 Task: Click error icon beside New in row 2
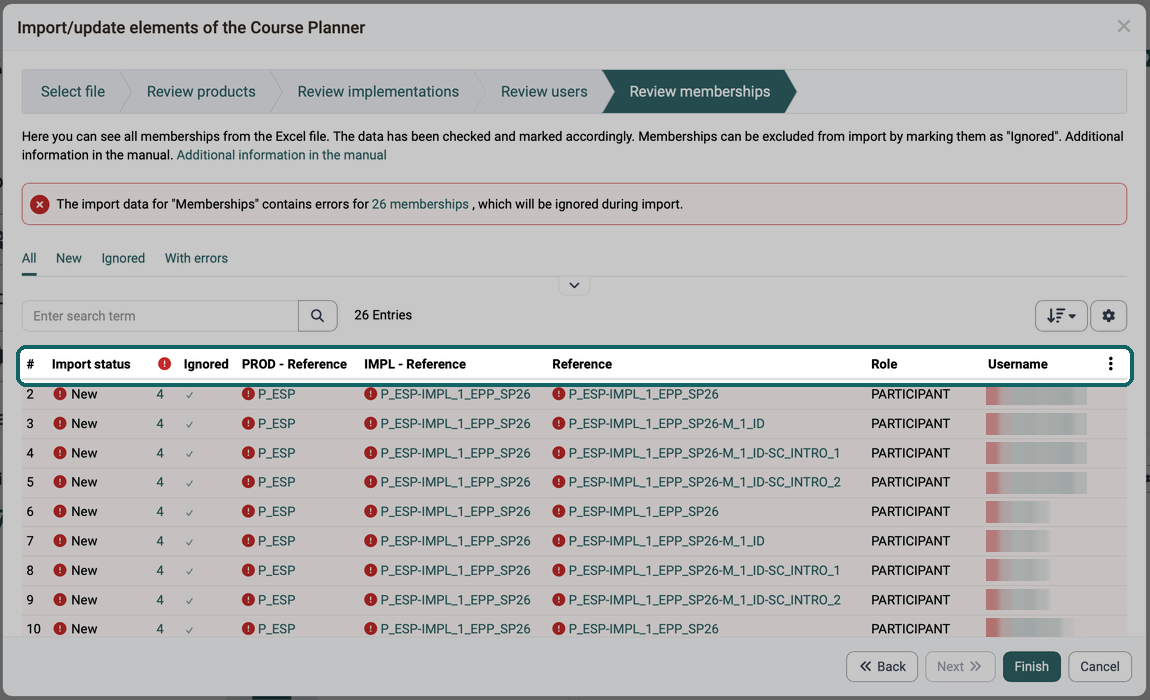(60, 394)
